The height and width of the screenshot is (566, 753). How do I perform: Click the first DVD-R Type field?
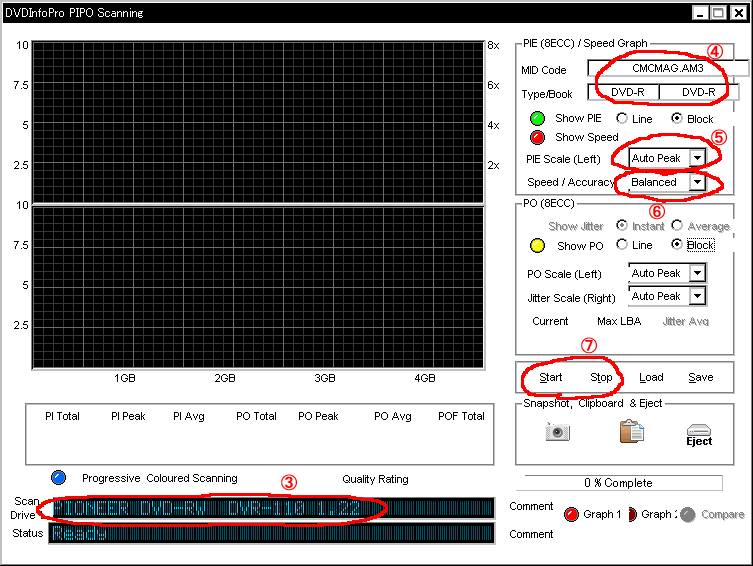coord(624,92)
